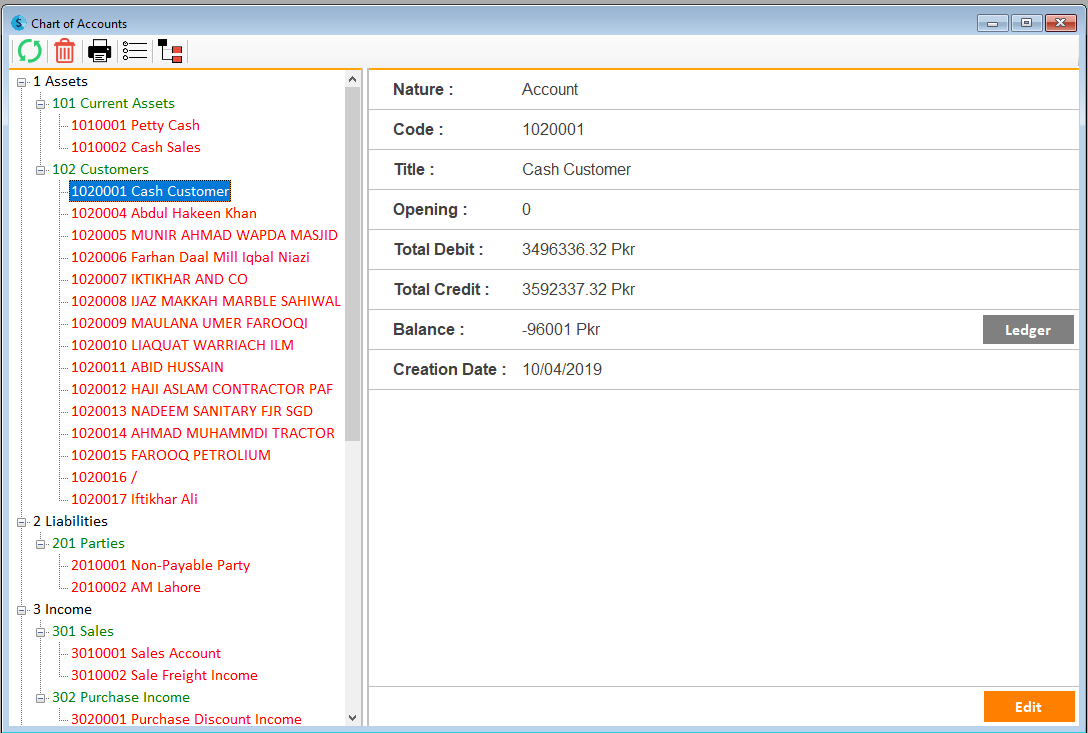The image size is (1088, 733).
Task: Click the tree vertical scrollbar thumb
Action: [352, 264]
